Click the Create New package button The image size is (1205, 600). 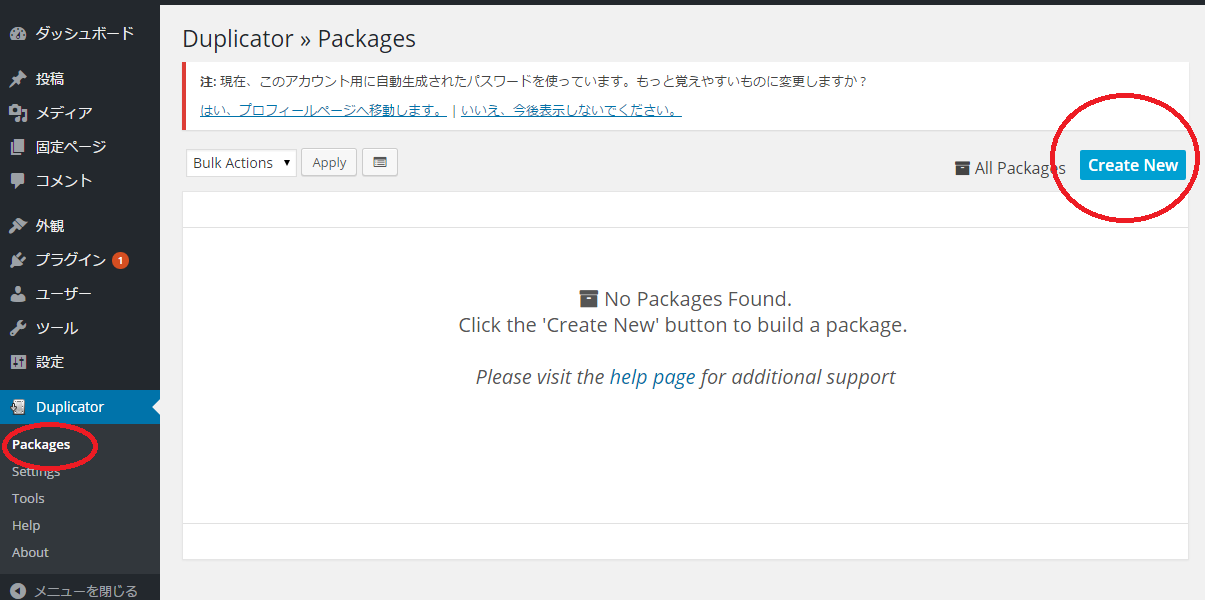click(x=1132, y=165)
